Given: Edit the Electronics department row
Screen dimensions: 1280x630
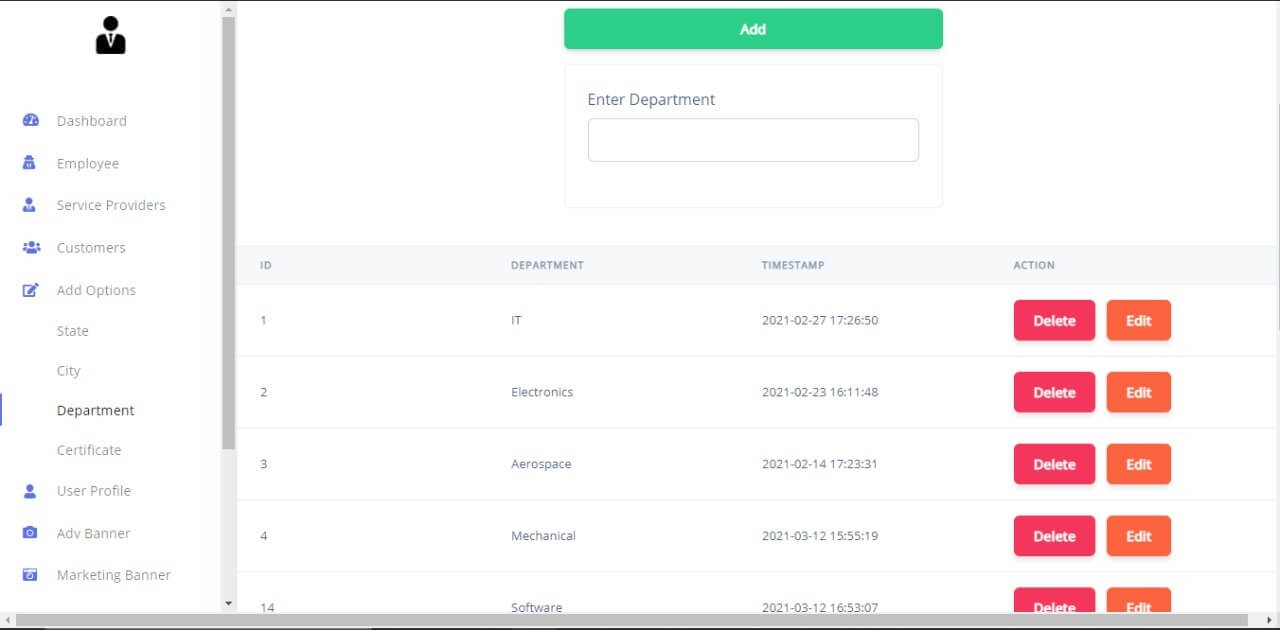Looking at the screenshot, I should pos(1138,393).
